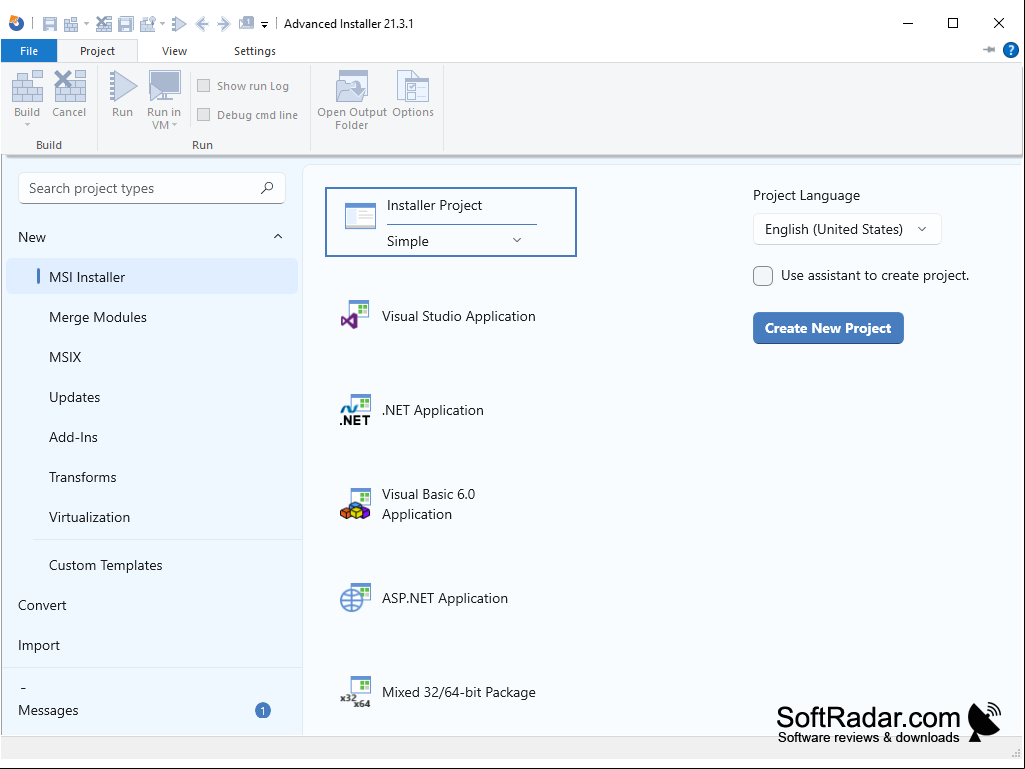
Task: Select the ASP.NET Application icon
Action: coord(356,598)
